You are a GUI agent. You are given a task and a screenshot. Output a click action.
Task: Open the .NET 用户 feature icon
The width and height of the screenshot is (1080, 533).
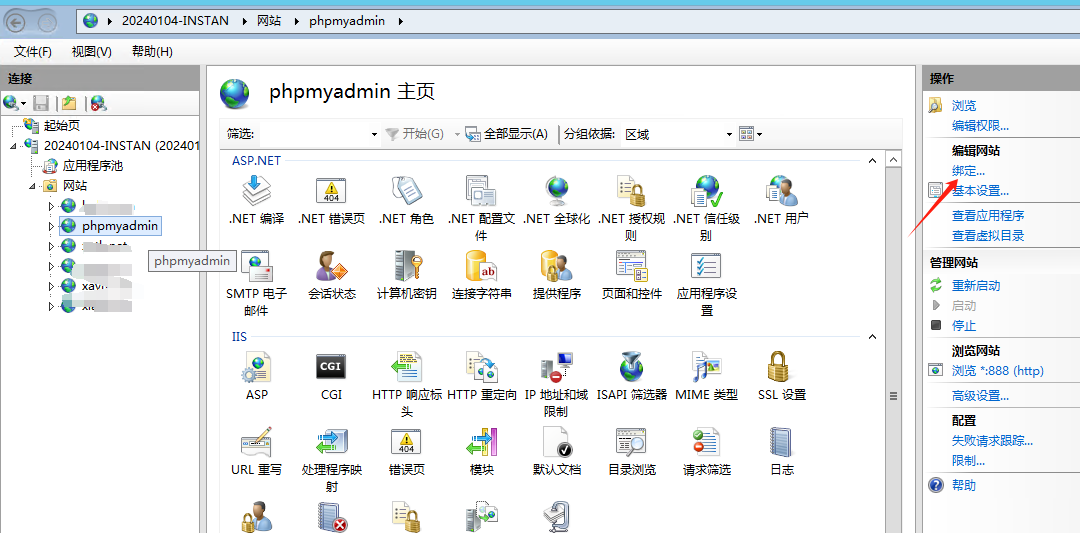(782, 191)
